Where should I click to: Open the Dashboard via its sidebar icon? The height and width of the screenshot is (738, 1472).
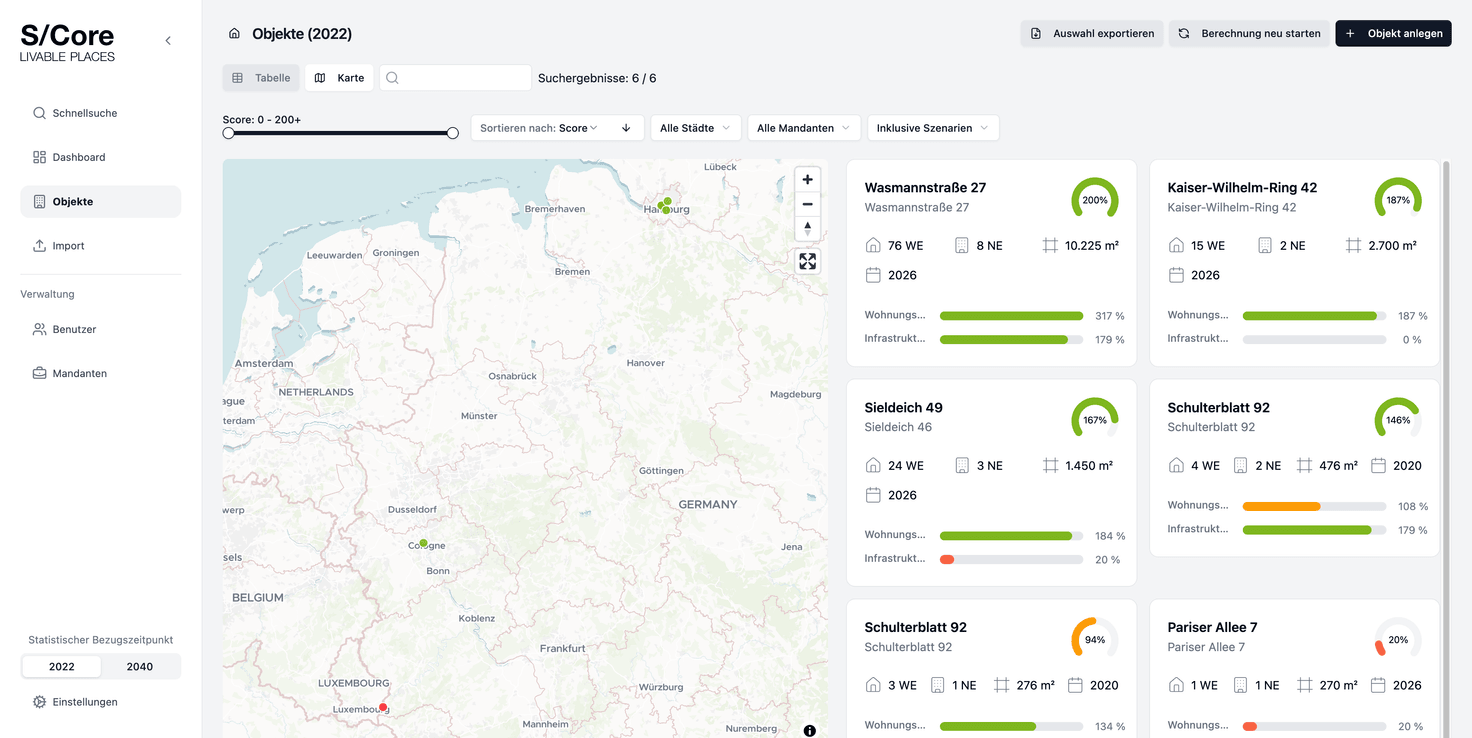tap(42, 156)
